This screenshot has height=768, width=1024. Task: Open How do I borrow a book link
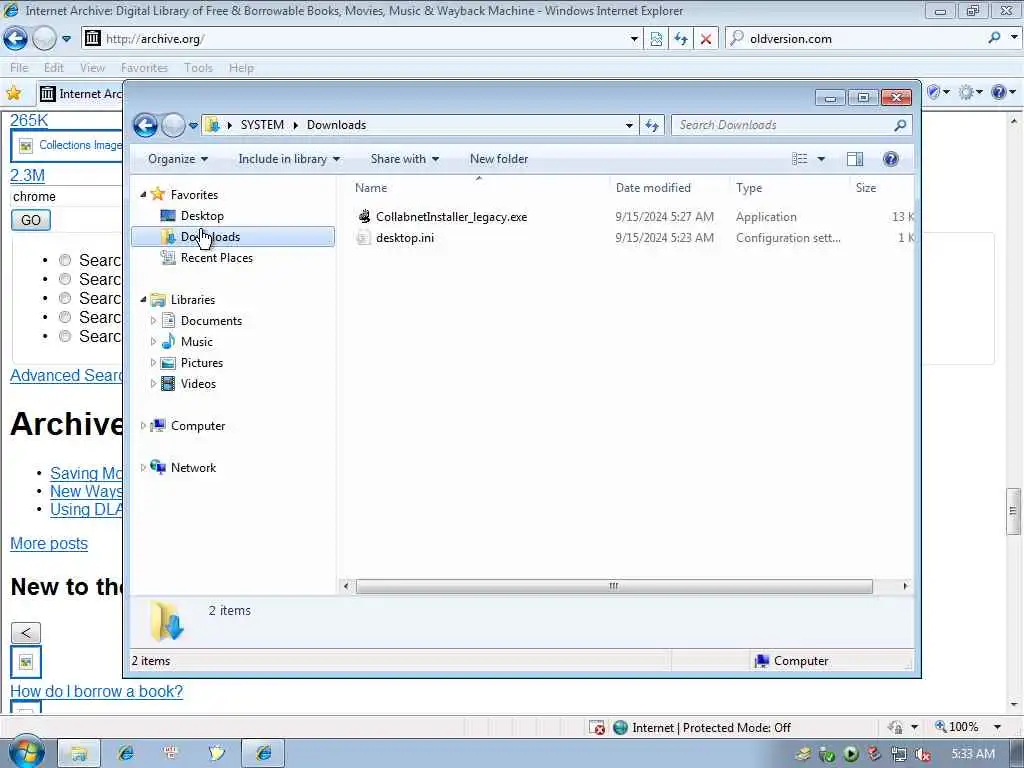[x=97, y=691]
